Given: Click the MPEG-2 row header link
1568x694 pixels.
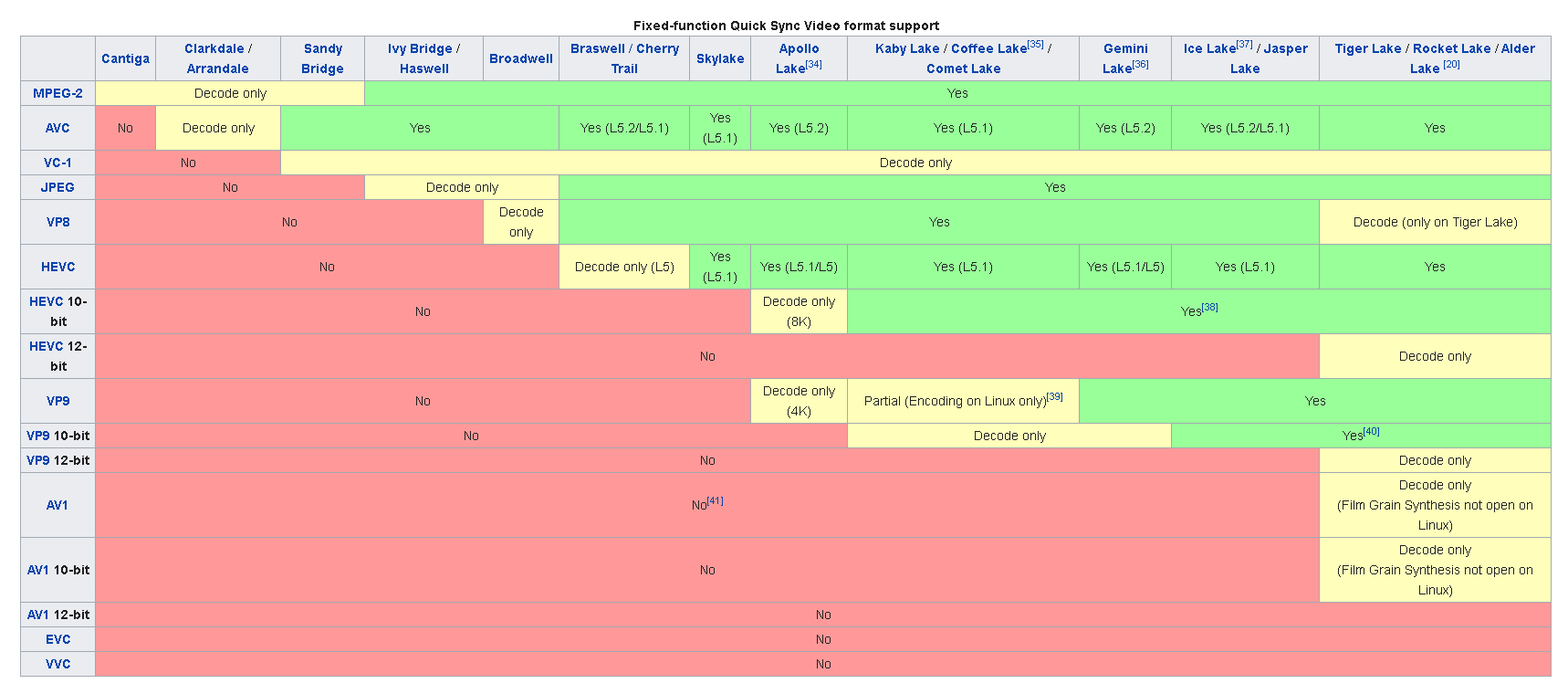Looking at the screenshot, I should tap(57, 93).
